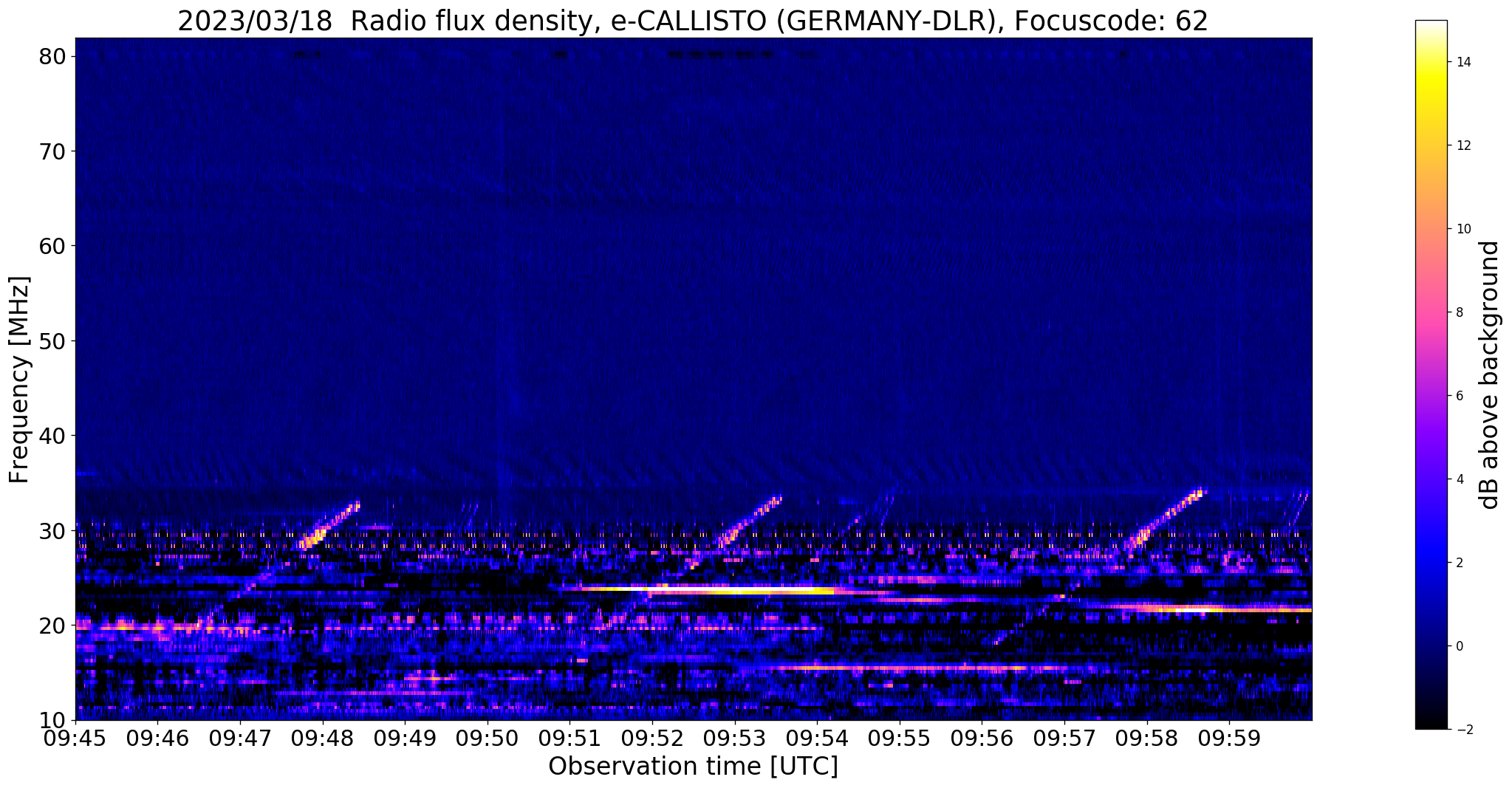Click the colorbar tick label 8
Viewport: 1512px width, 788px height.
pyautogui.click(x=1459, y=312)
